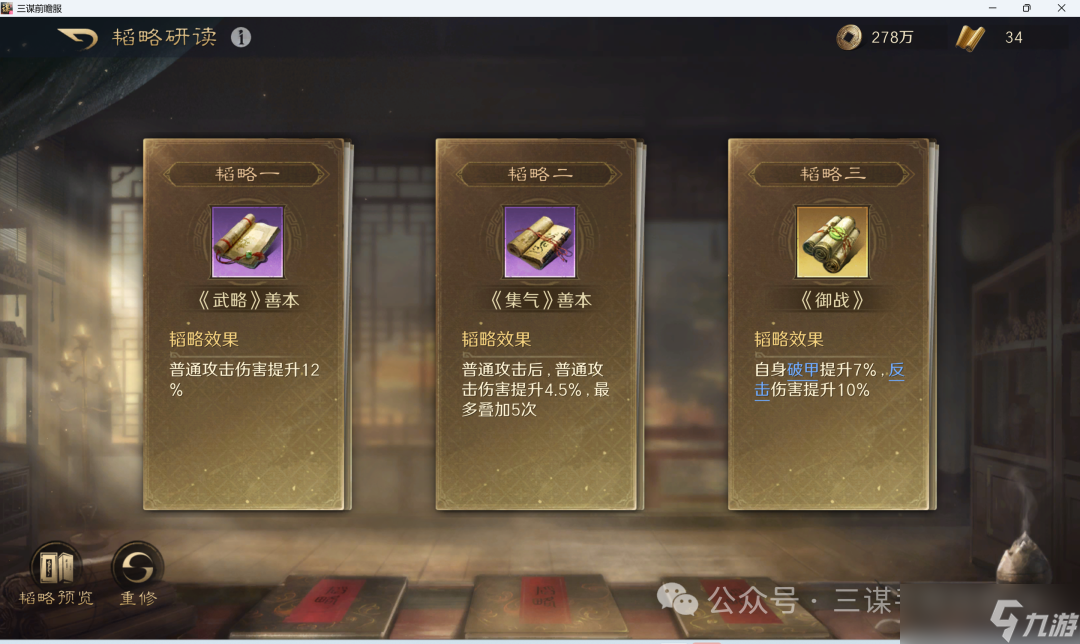Screen dimensions: 1080x644
Task: Select the 《武略》善本 scroll icon
Action: 247,242
